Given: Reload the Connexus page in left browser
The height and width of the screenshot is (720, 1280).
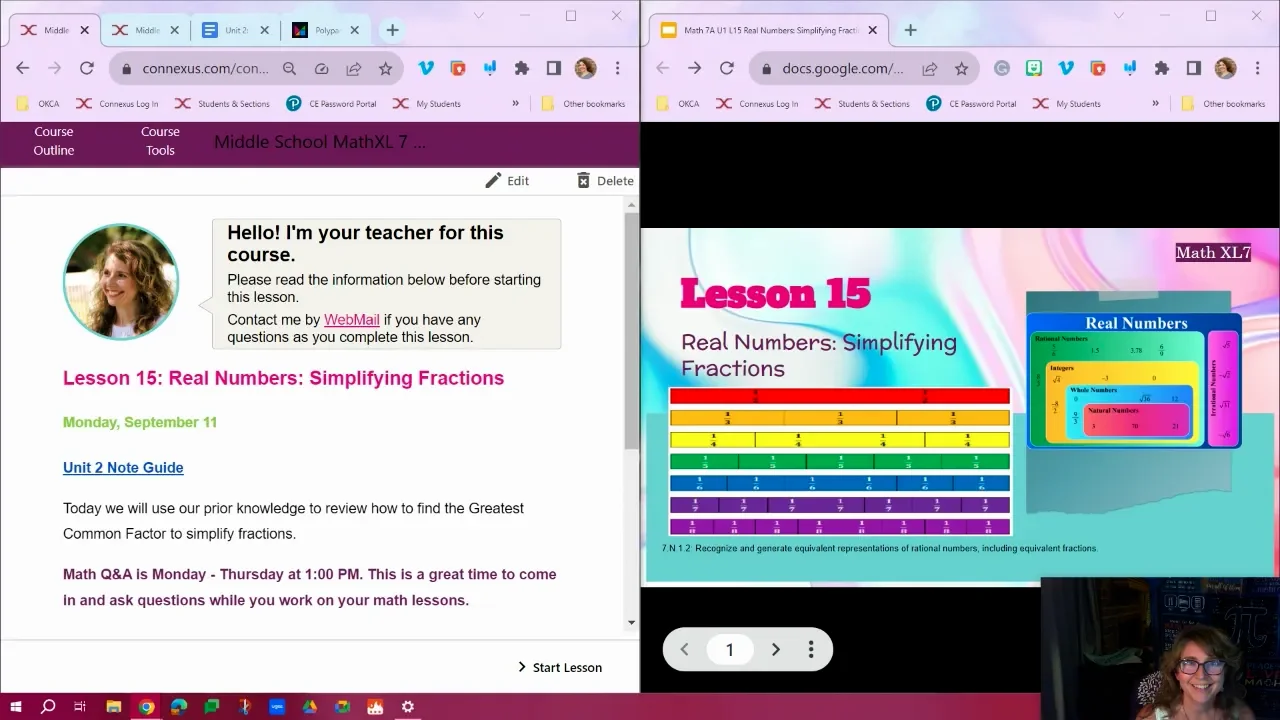Looking at the screenshot, I should 87,68.
